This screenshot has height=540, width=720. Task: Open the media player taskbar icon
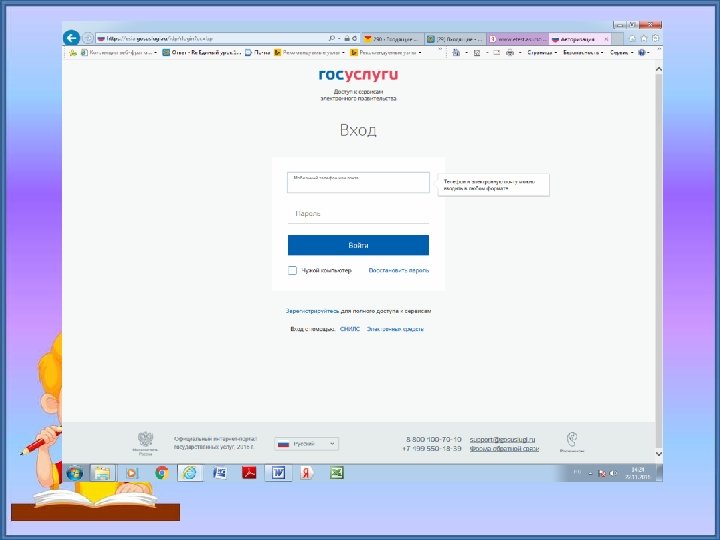coord(131,473)
